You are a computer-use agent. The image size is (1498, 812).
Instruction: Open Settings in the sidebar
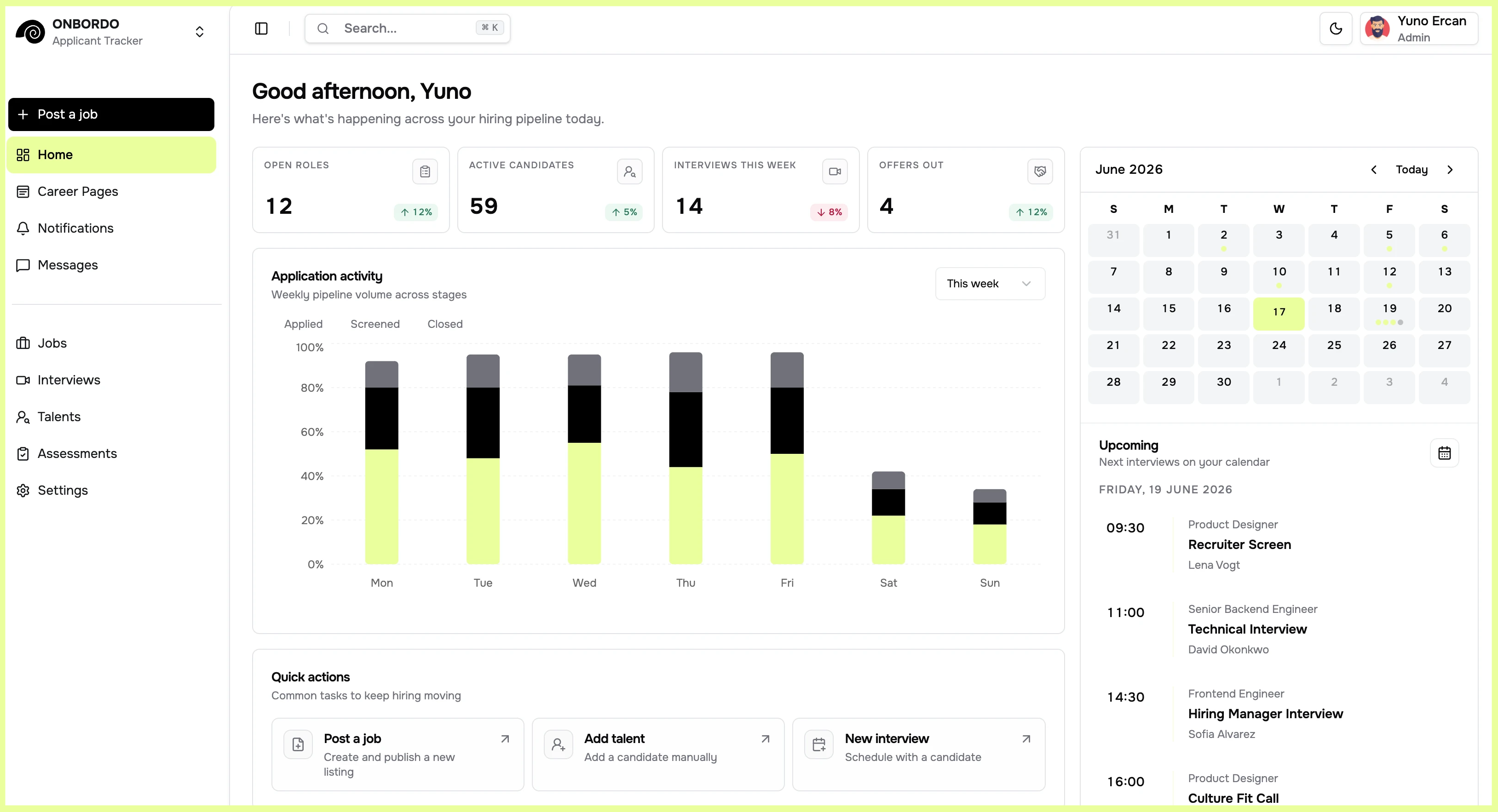111,491
